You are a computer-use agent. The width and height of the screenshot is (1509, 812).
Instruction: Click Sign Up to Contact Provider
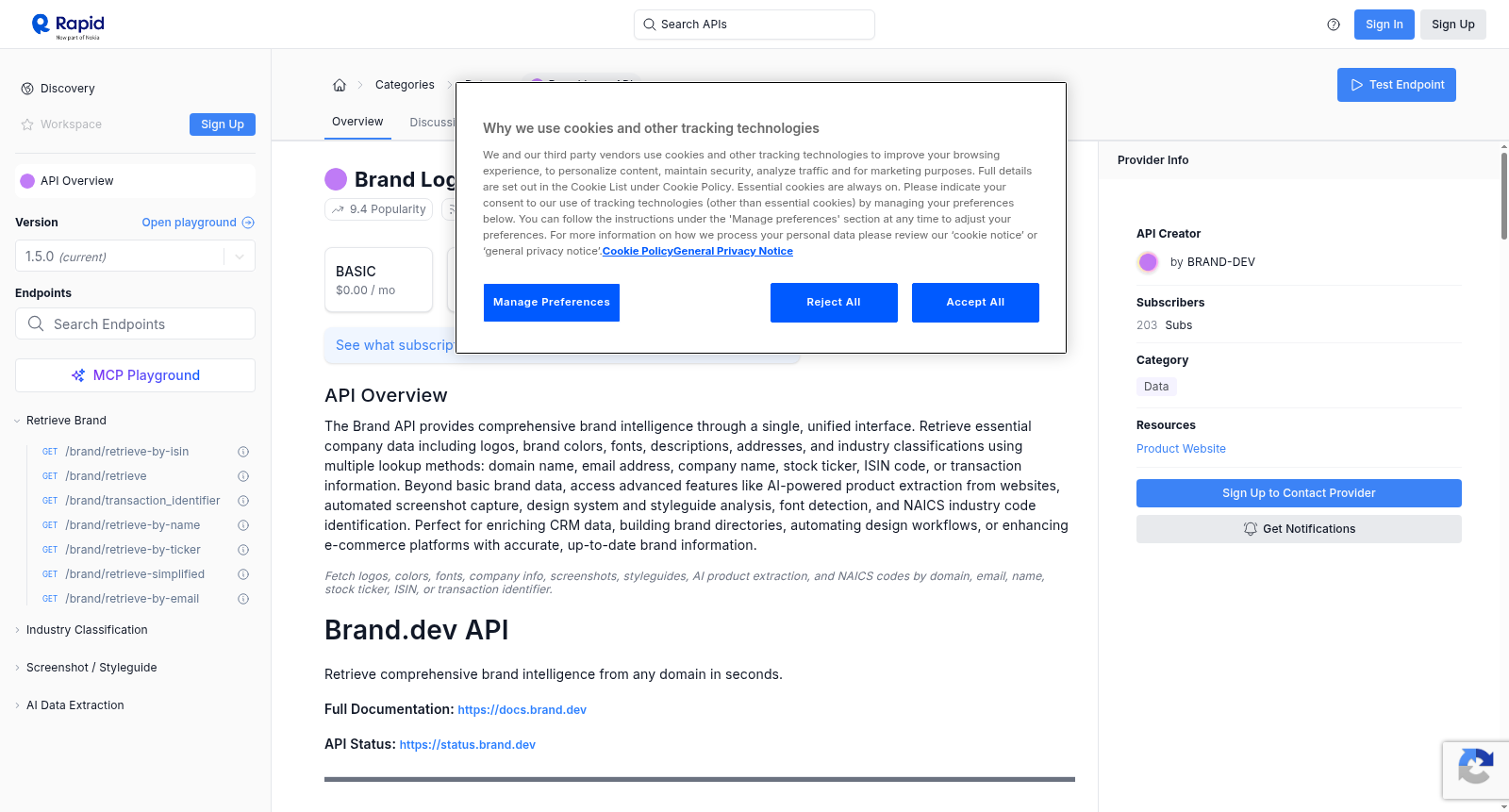(1299, 493)
